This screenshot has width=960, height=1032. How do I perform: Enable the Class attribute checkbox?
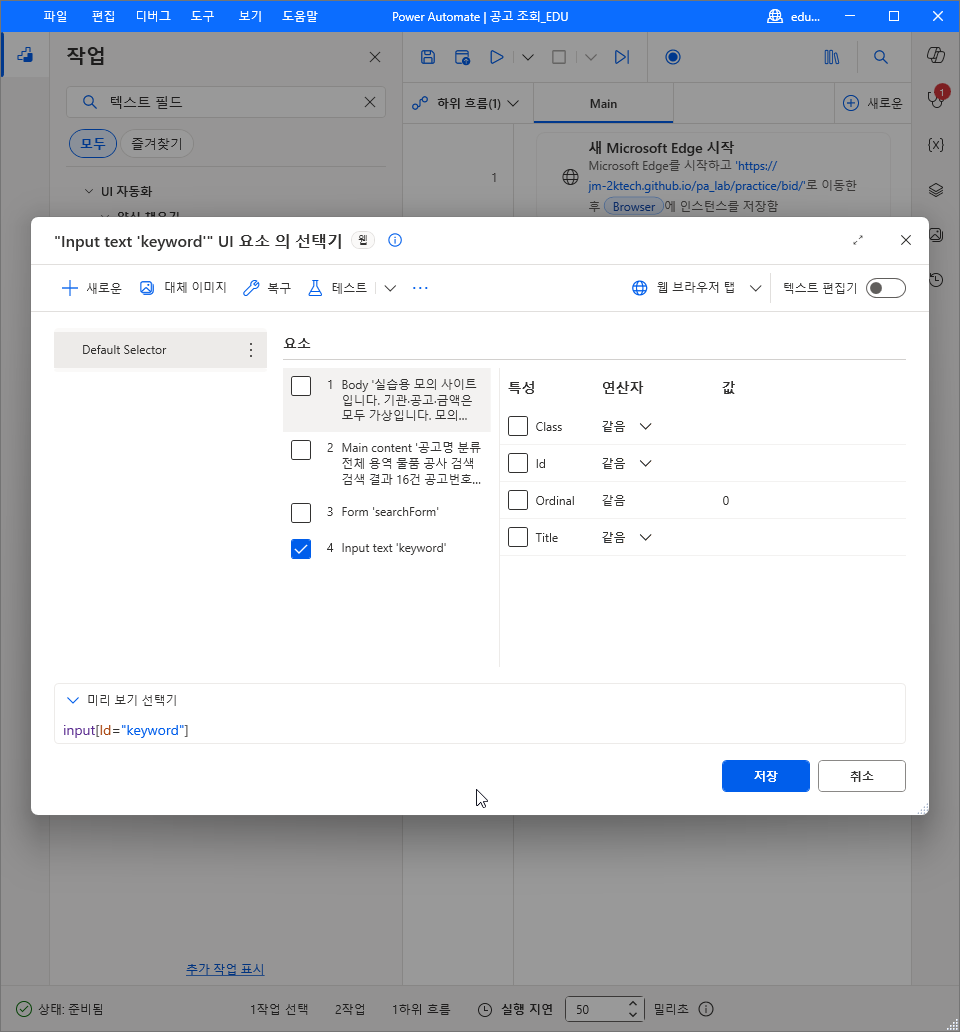click(x=518, y=426)
